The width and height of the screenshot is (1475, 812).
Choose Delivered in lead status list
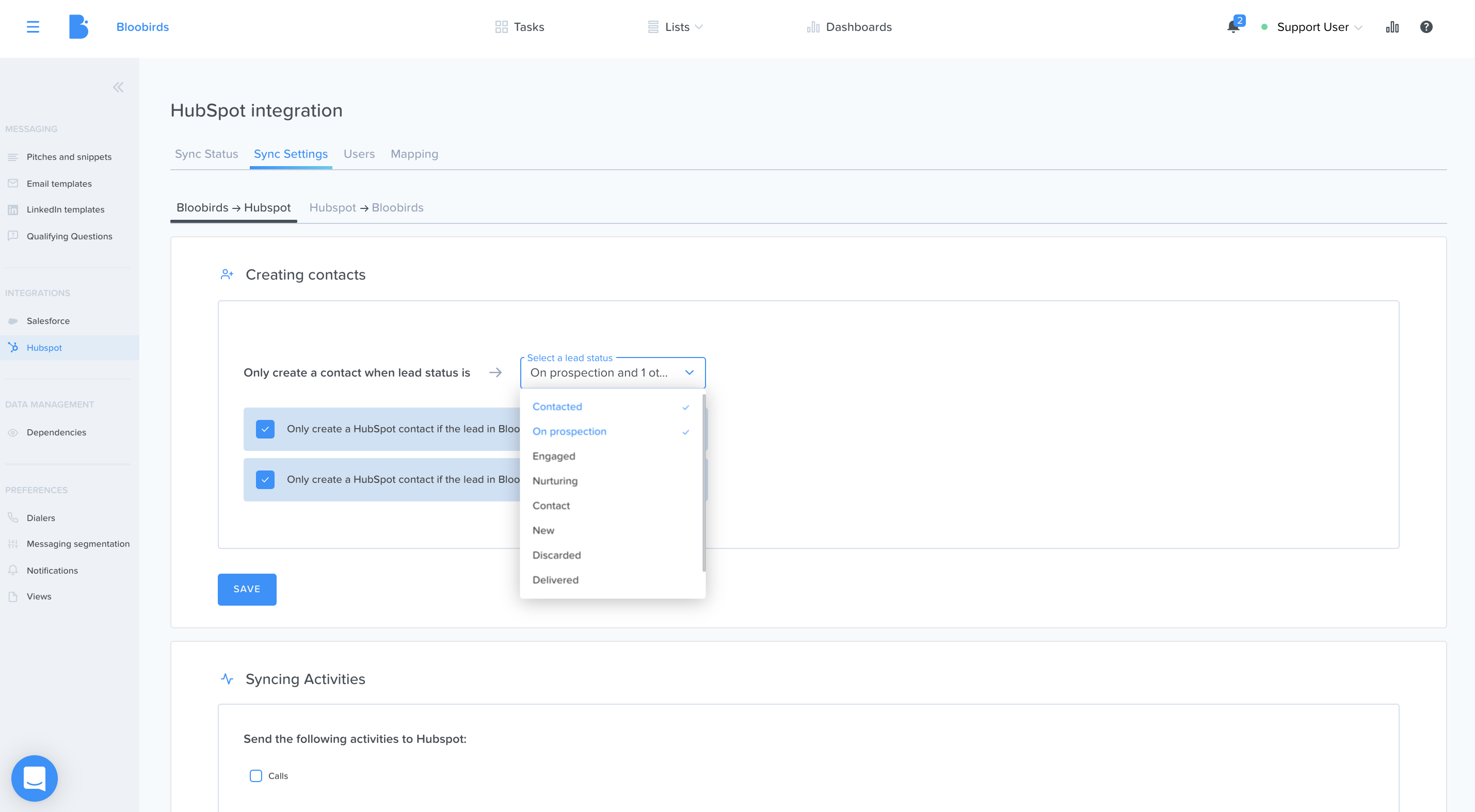point(611,580)
